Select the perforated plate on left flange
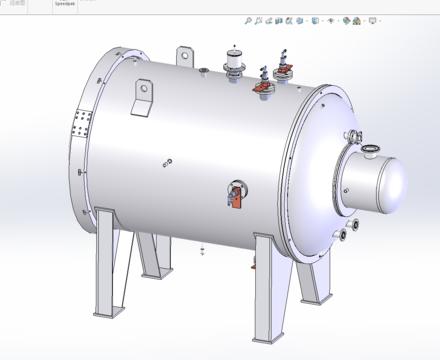Screen dimensions: 440x360 (x=82, y=123)
